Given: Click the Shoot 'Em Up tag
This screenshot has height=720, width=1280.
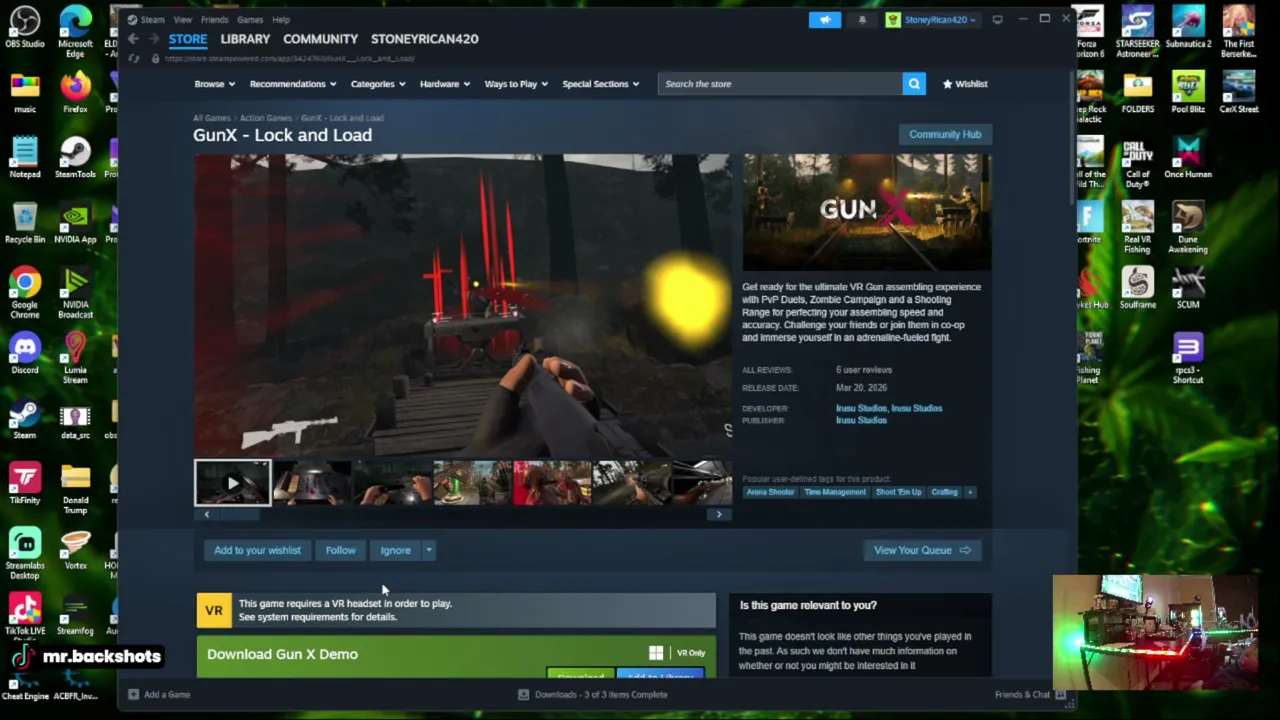Looking at the screenshot, I should click(898, 492).
